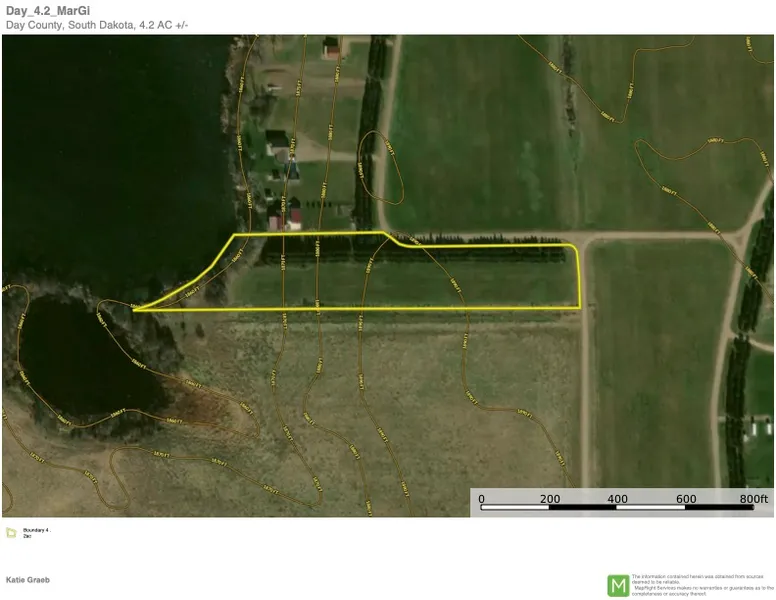Click the 200 mark on the scale bar
Viewport: 776px width, 600px height.
click(x=549, y=498)
